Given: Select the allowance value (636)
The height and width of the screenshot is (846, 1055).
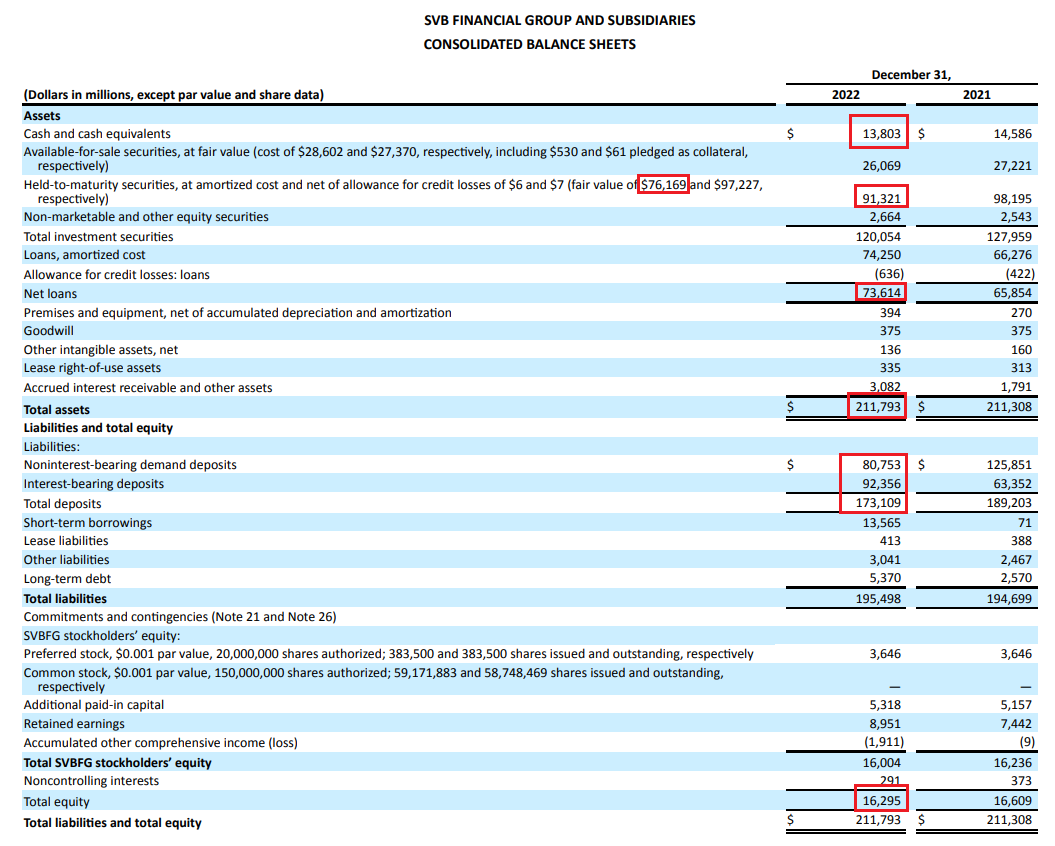Looking at the screenshot, I should (x=889, y=274).
